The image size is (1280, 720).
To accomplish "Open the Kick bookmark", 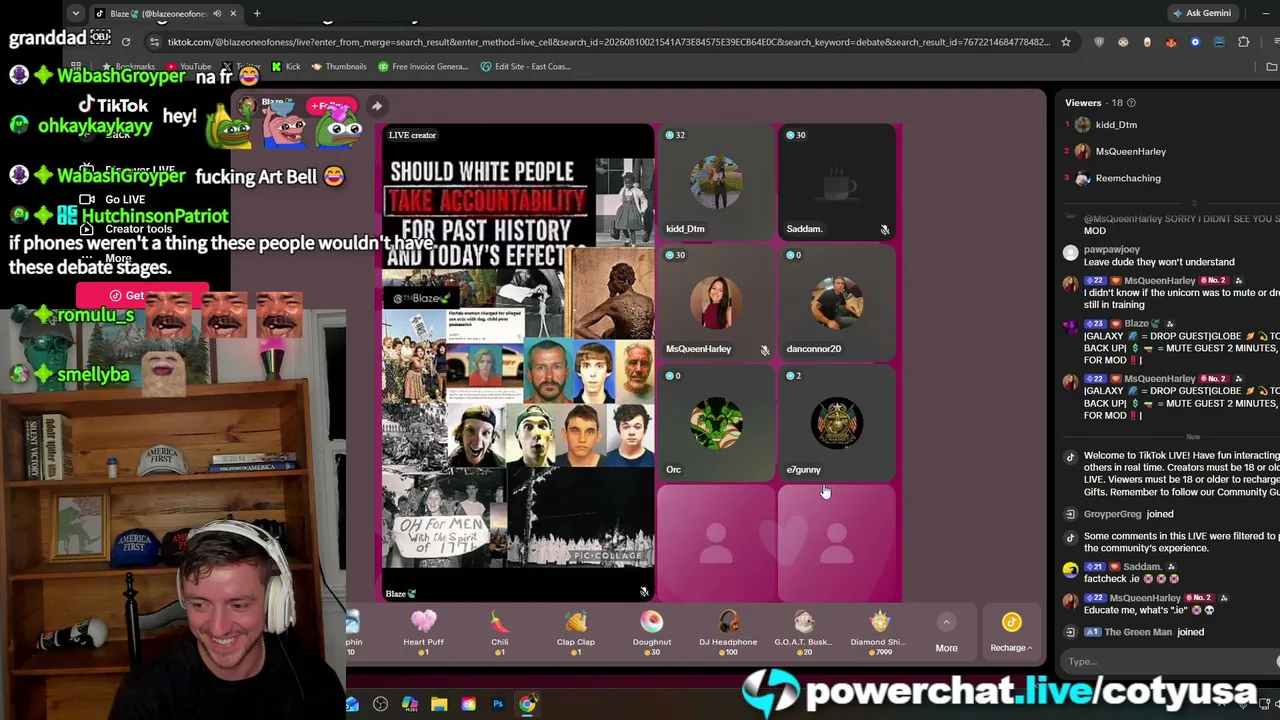I will (285, 67).
